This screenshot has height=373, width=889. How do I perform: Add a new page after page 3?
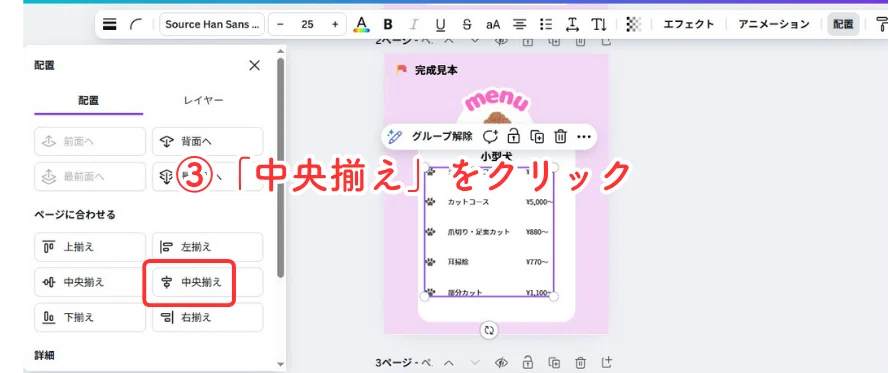pyautogui.click(x=607, y=362)
